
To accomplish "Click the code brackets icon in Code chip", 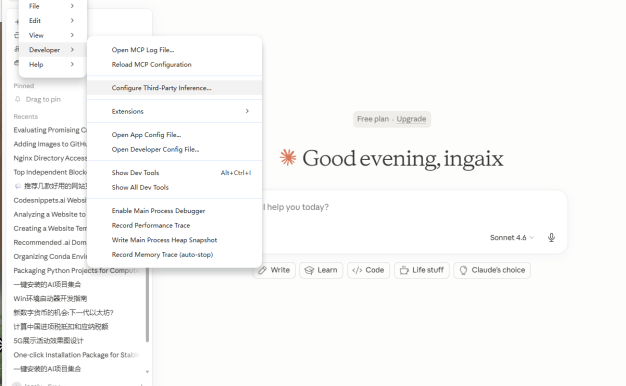I will [357, 270].
